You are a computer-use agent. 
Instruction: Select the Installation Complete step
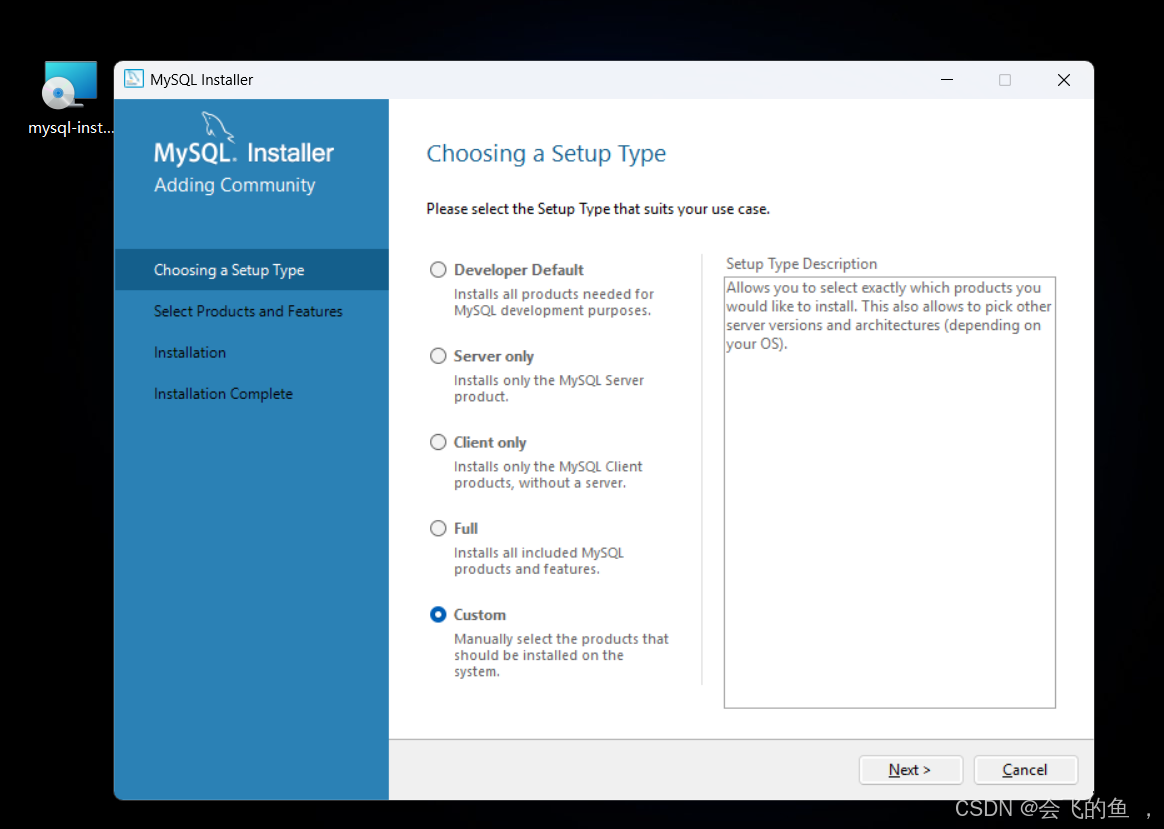pyautogui.click(x=223, y=393)
